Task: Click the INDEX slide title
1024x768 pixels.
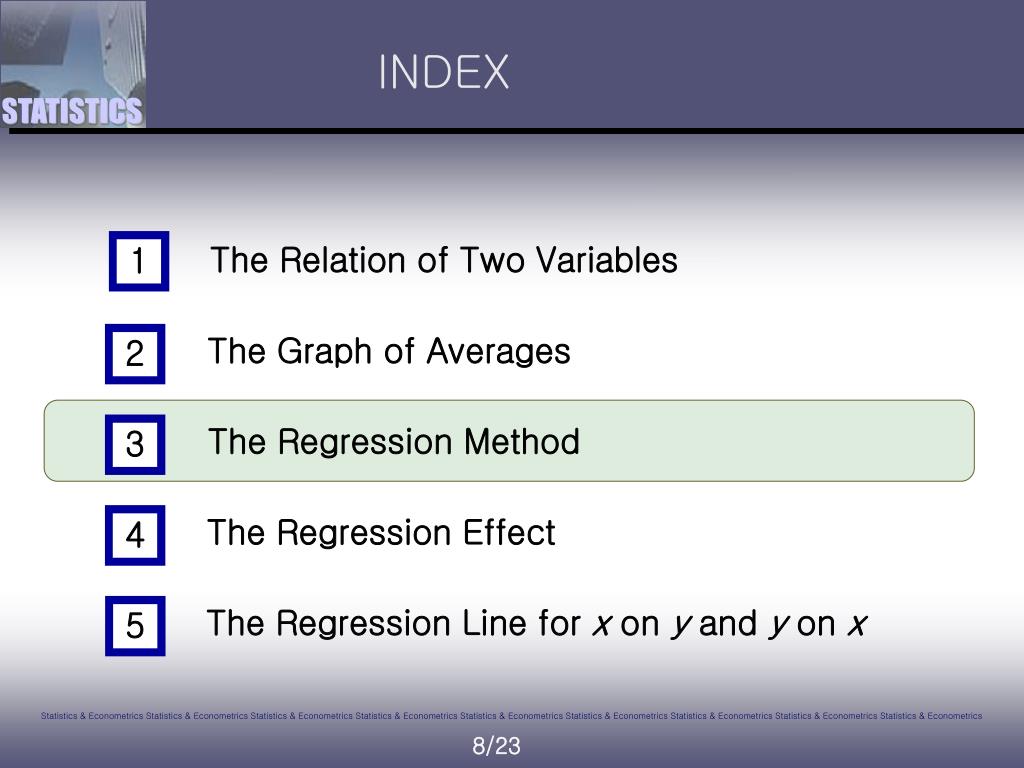Action: pyautogui.click(x=443, y=72)
